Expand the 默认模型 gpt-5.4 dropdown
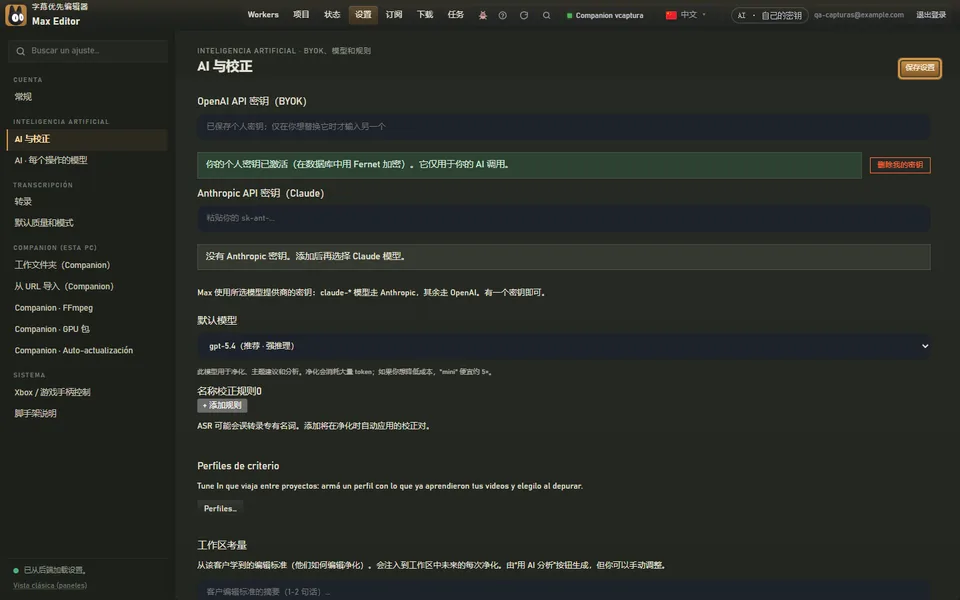The height and width of the screenshot is (600, 960). pyautogui.click(x=563, y=346)
